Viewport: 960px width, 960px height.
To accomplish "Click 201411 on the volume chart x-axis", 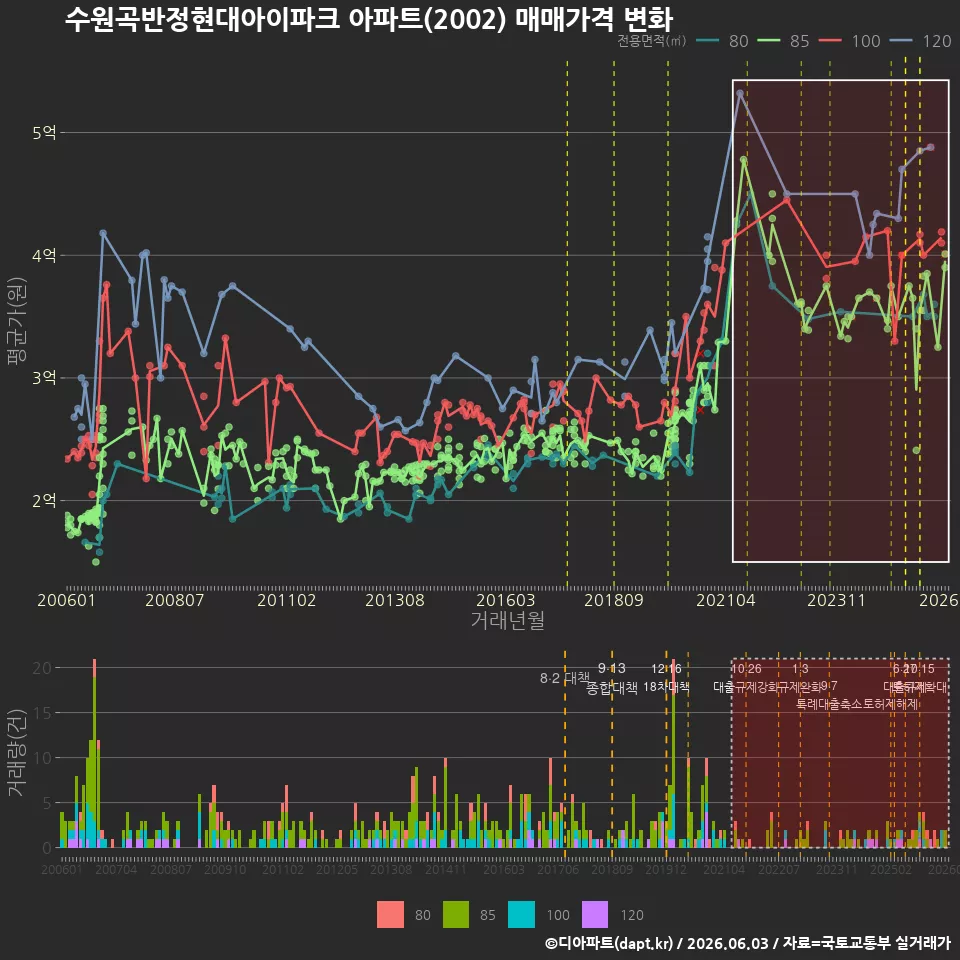I will [x=446, y=869].
